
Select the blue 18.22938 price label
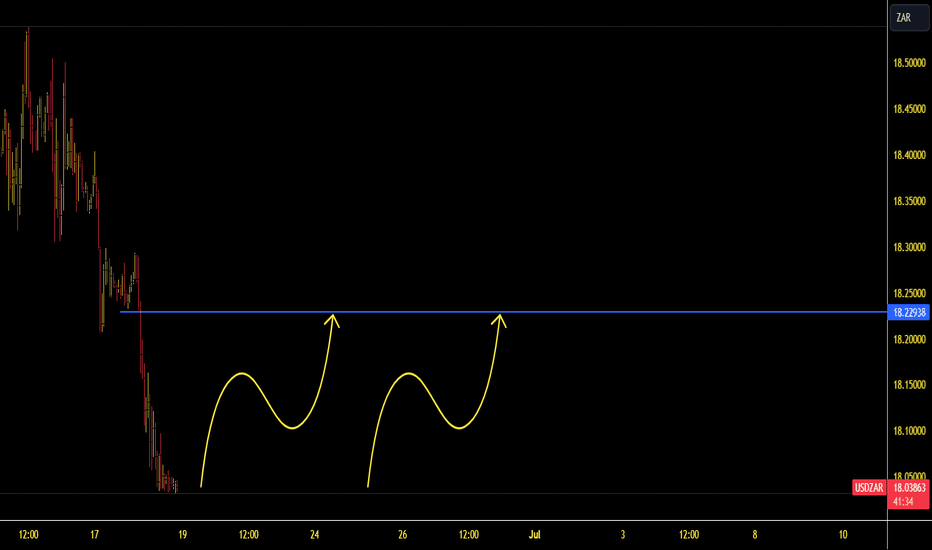pyautogui.click(x=908, y=312)
